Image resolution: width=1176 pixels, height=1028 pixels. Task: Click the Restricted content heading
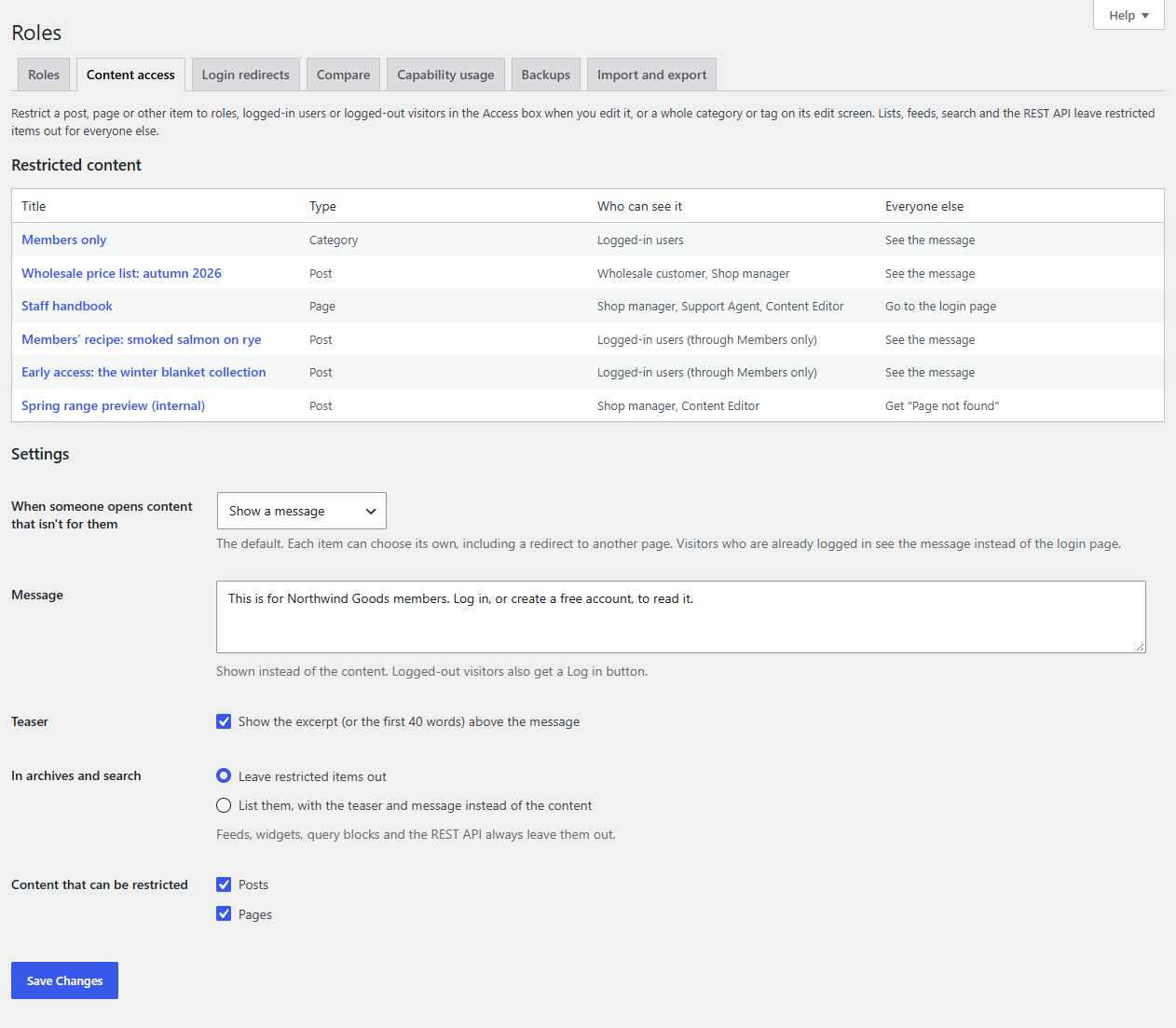(76, 165)
